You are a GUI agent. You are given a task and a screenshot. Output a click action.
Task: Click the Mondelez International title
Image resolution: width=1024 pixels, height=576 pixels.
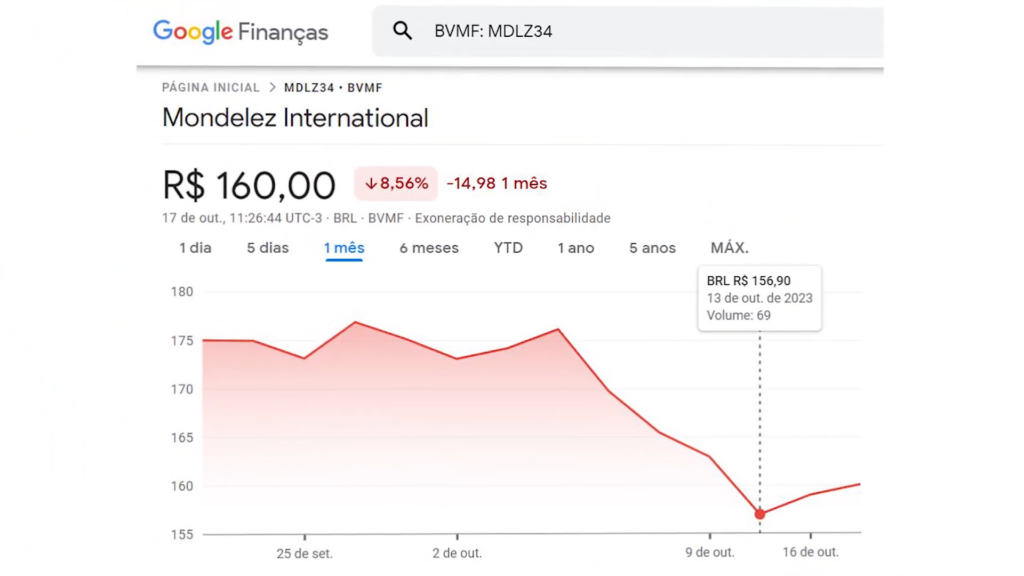click(x=294, y=117)
